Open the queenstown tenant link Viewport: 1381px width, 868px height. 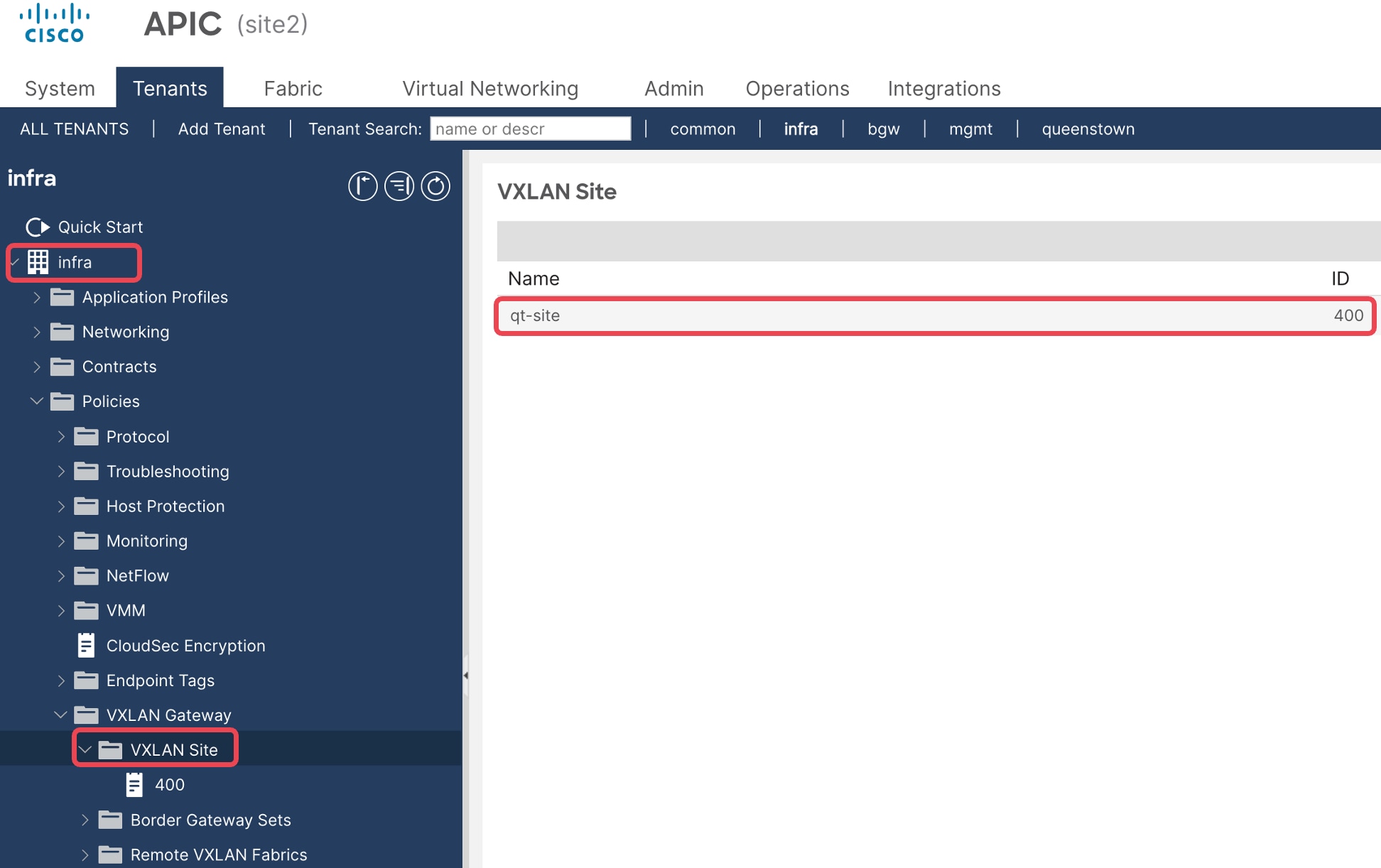pos(1088,129)
